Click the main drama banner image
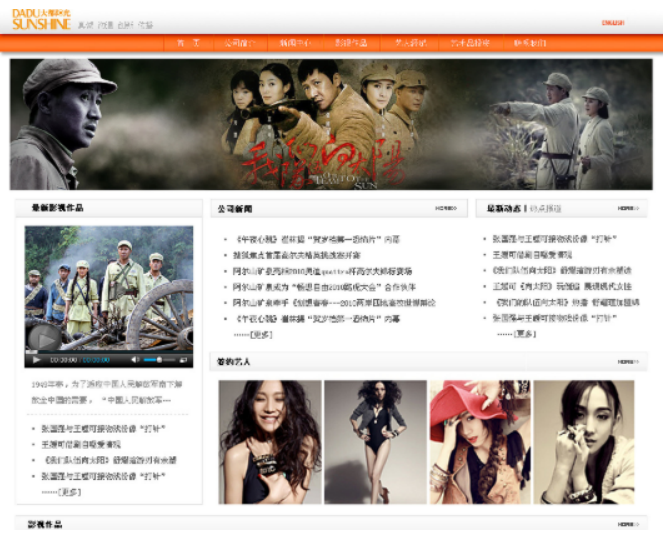The image size is (666, 536). (331, 124)
